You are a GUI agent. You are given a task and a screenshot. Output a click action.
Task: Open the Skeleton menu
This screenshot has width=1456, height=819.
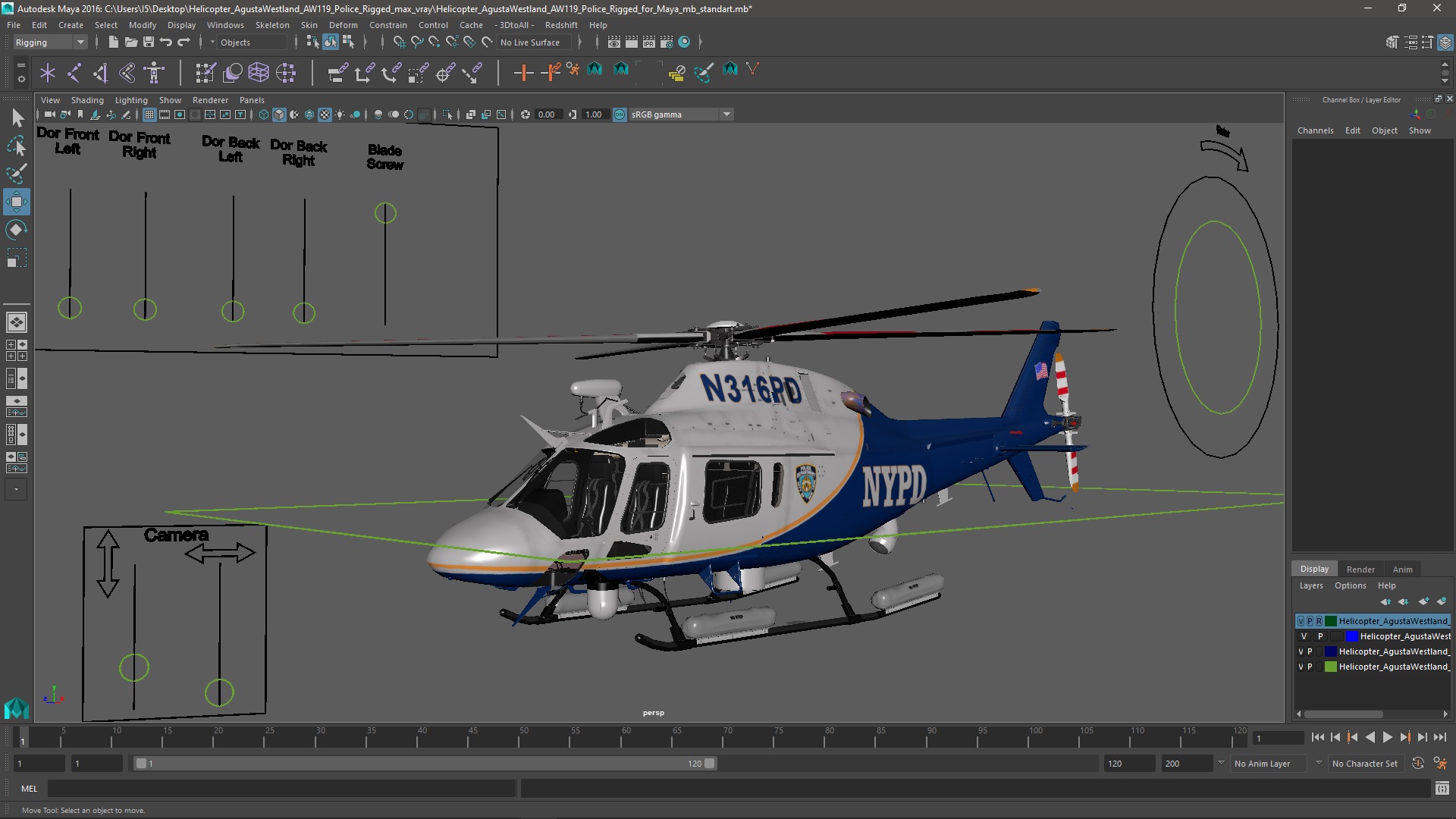pos(271,25)
